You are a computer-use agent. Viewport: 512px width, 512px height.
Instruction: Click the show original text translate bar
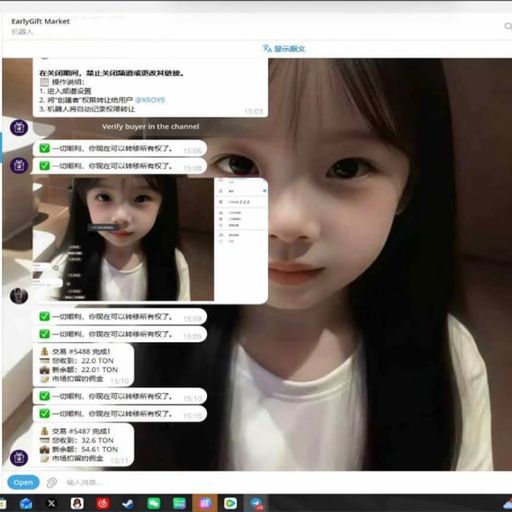pyautogui.click(x=284, y=49)
